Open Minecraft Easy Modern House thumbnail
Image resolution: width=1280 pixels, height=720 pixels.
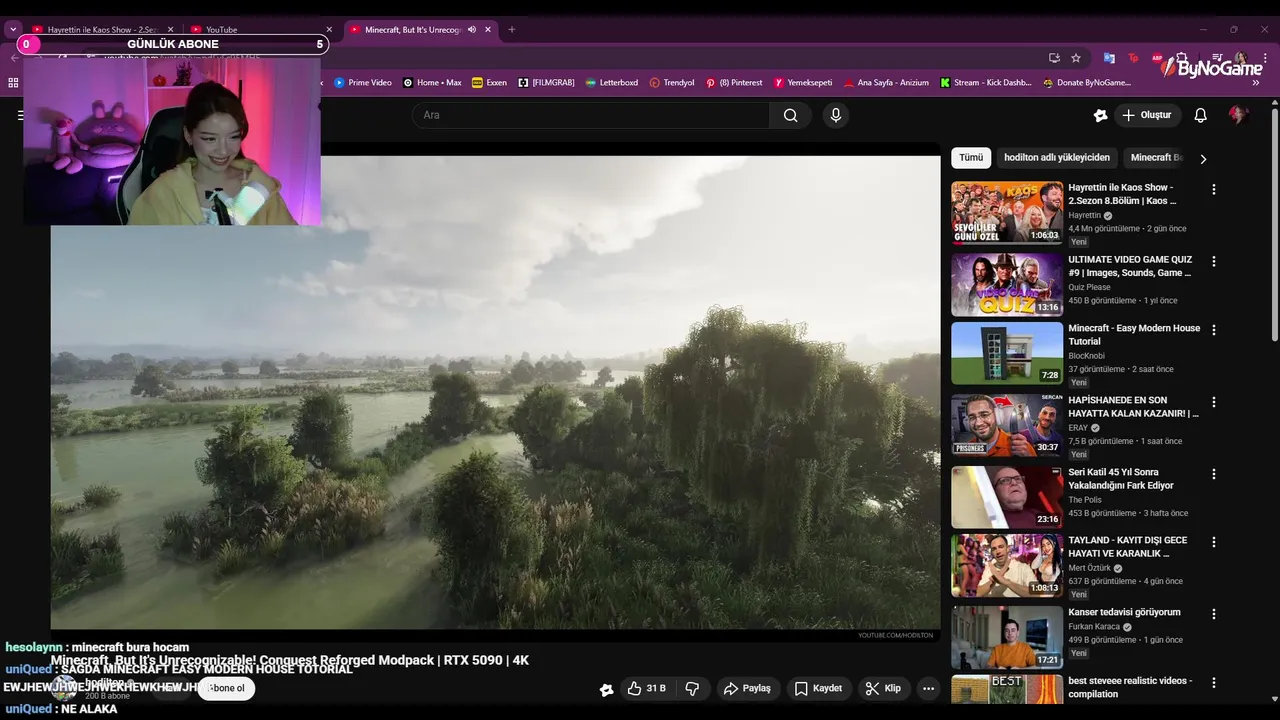click(1007, 353)
